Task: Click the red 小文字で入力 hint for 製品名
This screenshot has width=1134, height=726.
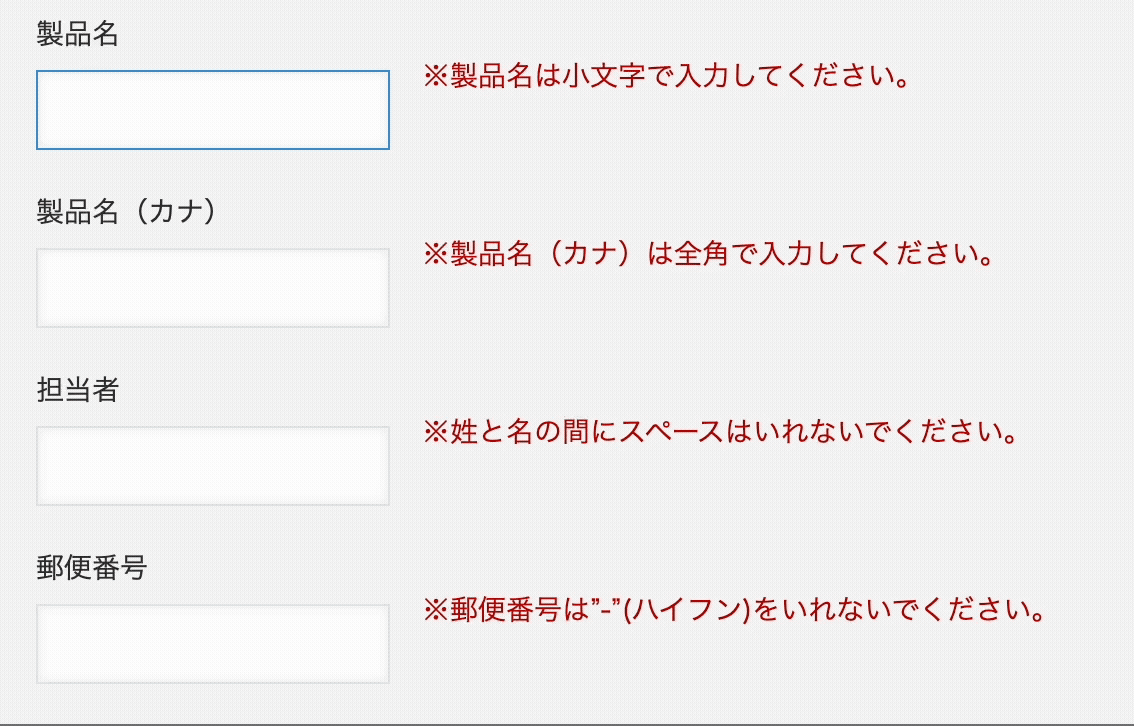Action: pyautogui.click(x=667, y=77)
